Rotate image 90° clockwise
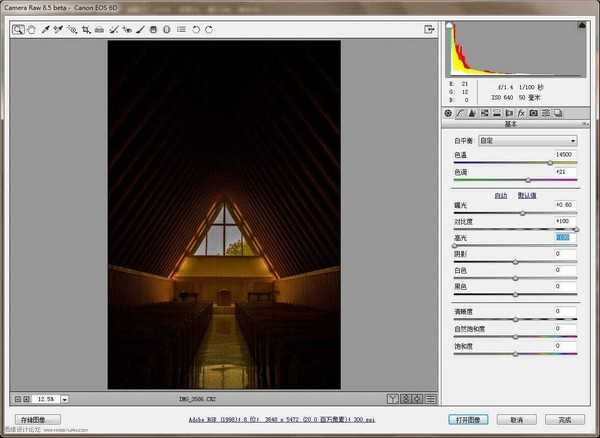This screenshot has width=600, height=438. (x=209, y=30)
